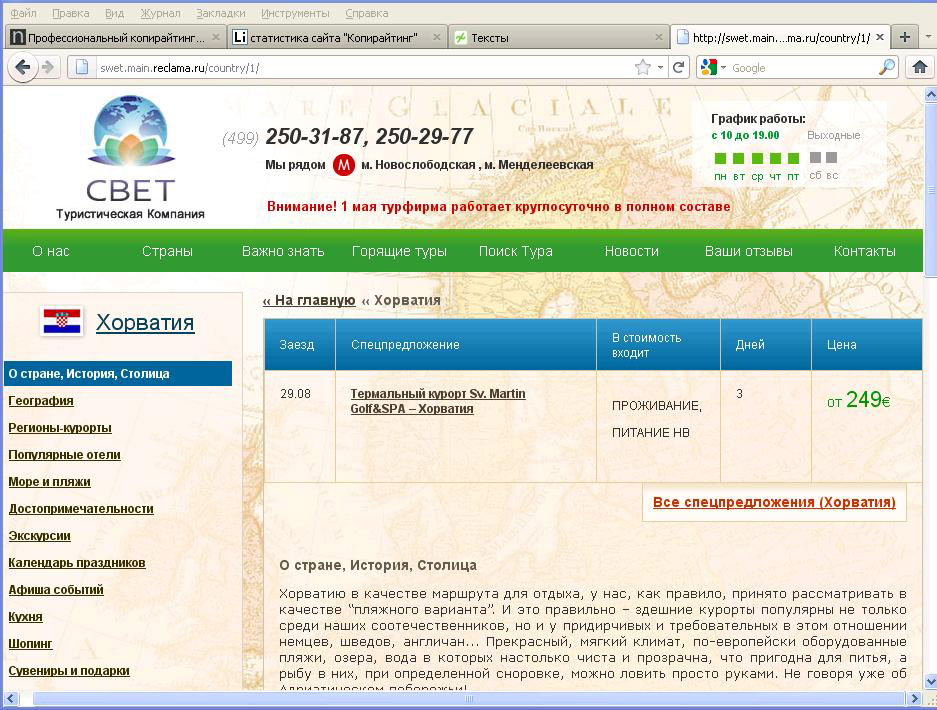Click the Reload page icon
Screen dimensions: 937x710
pyautogui.click(x=678, y=68)
